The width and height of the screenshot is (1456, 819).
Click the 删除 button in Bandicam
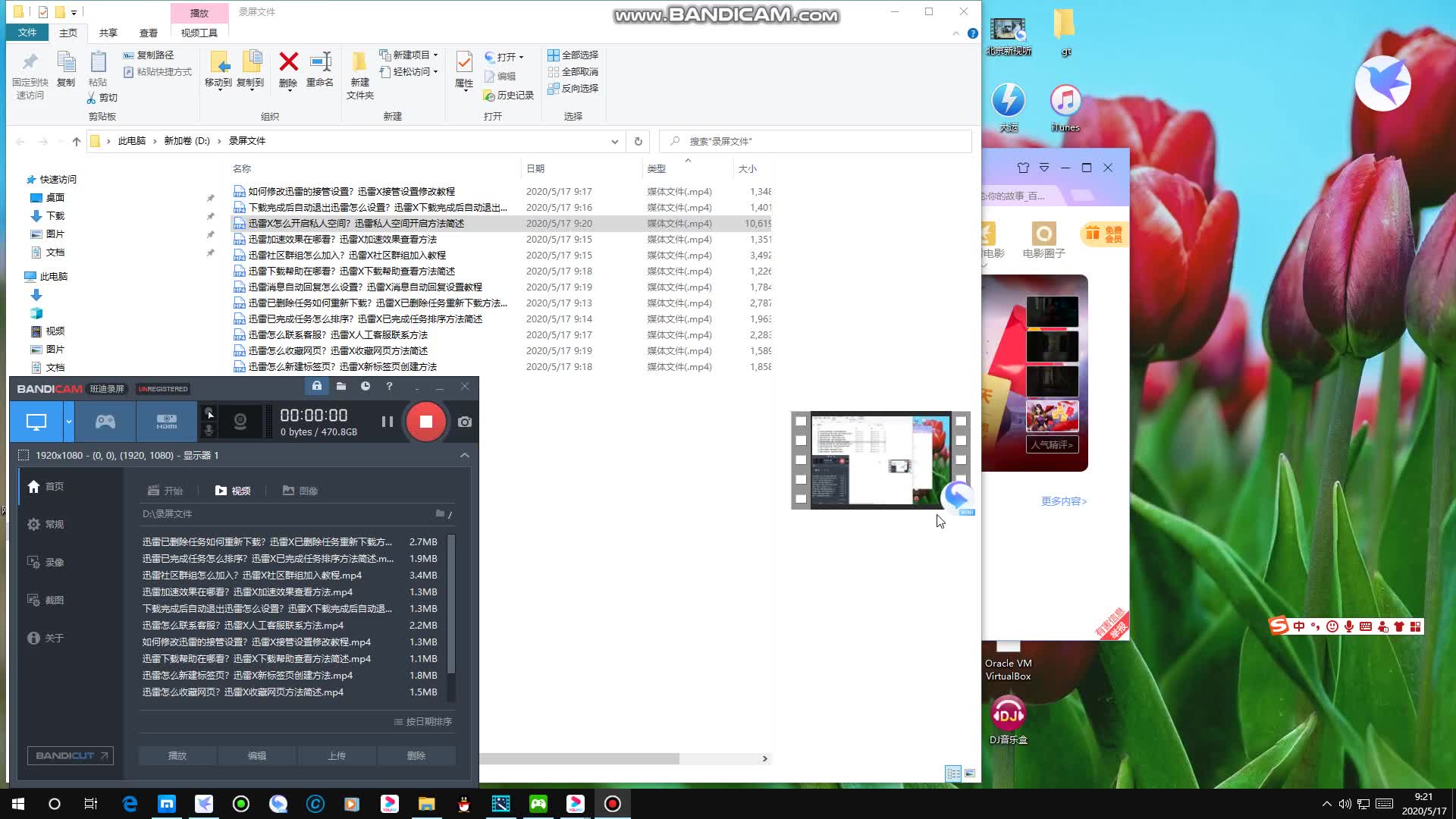coord(416,756)
